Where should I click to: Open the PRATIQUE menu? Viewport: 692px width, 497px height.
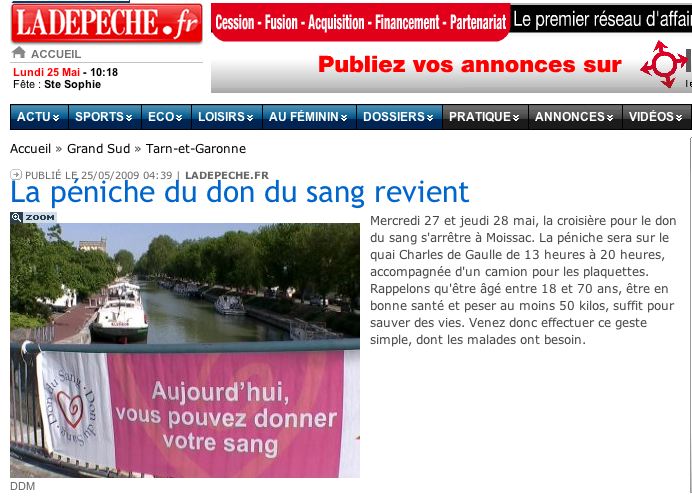pos(485,117)
